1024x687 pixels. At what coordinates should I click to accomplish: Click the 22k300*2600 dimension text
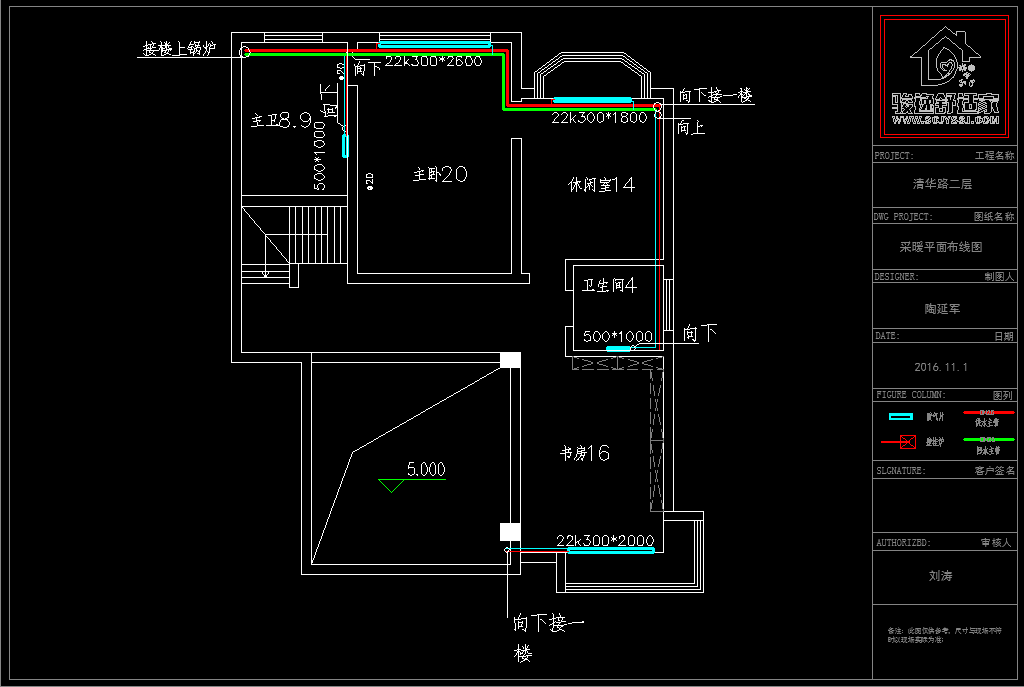point(433,61)
